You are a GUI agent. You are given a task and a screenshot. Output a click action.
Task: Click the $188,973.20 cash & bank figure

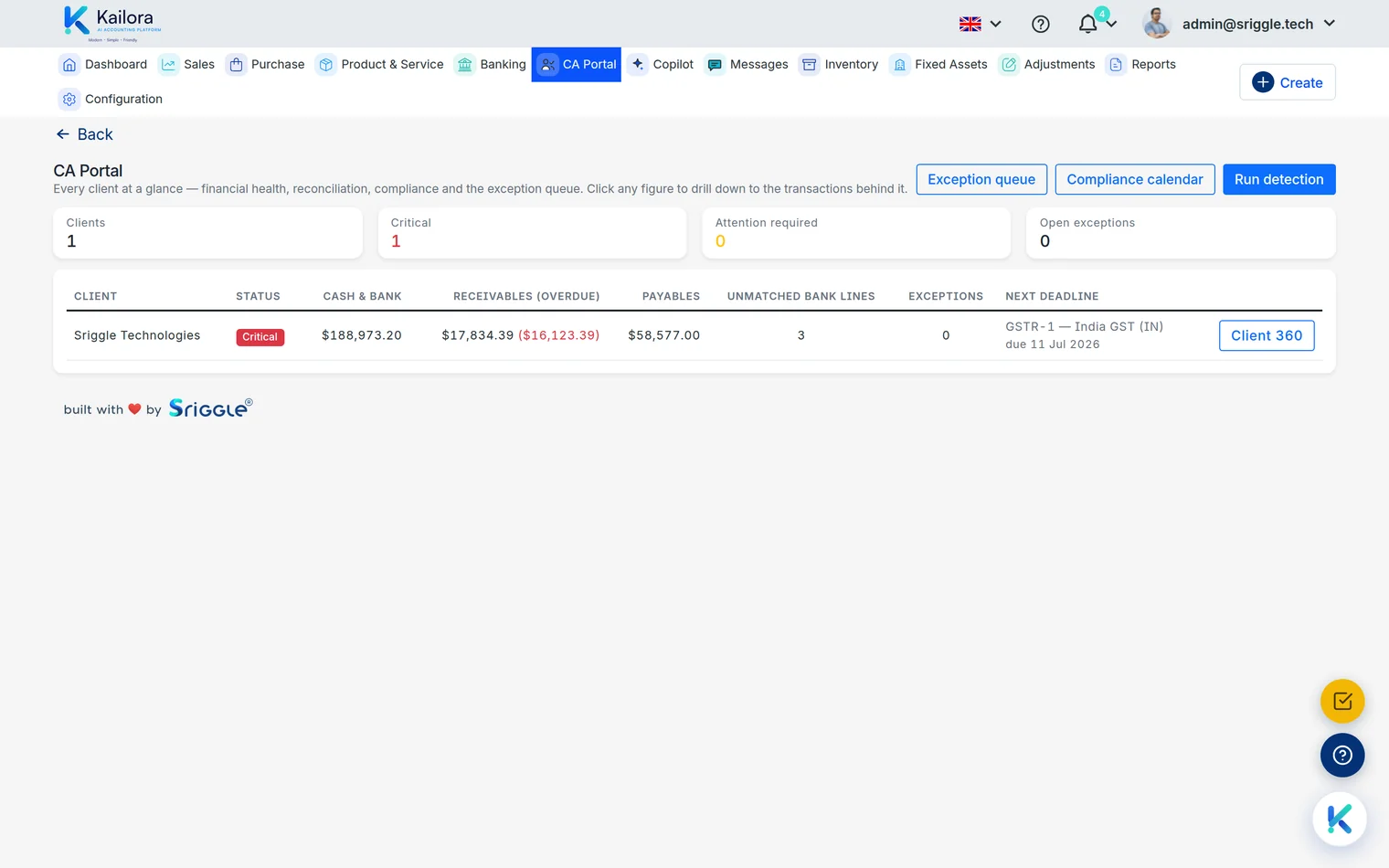click(362, 335)
